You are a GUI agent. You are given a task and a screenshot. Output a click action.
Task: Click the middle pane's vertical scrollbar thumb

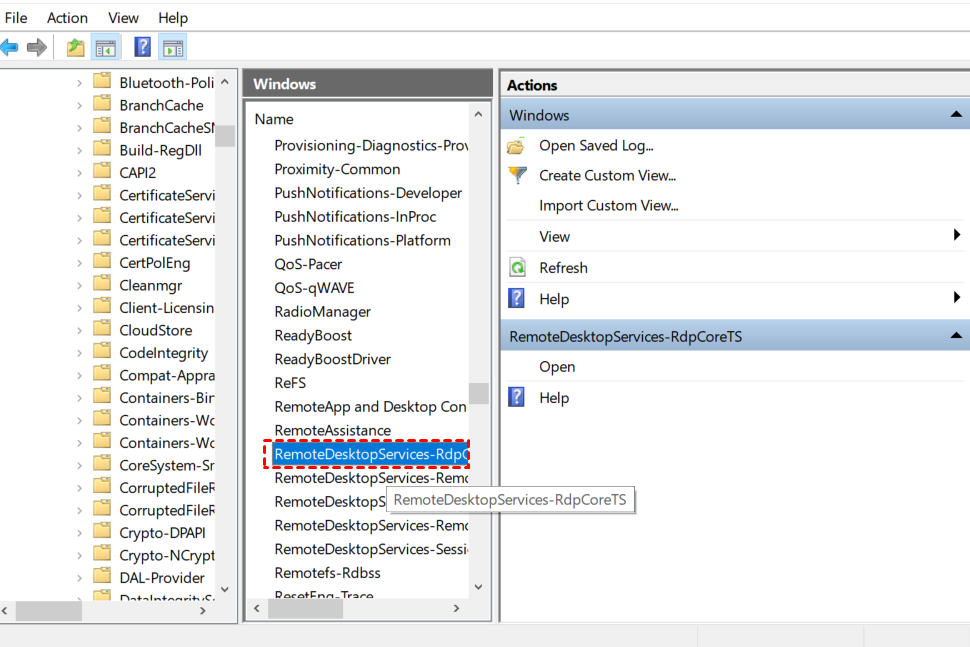(x=479, y=393)
